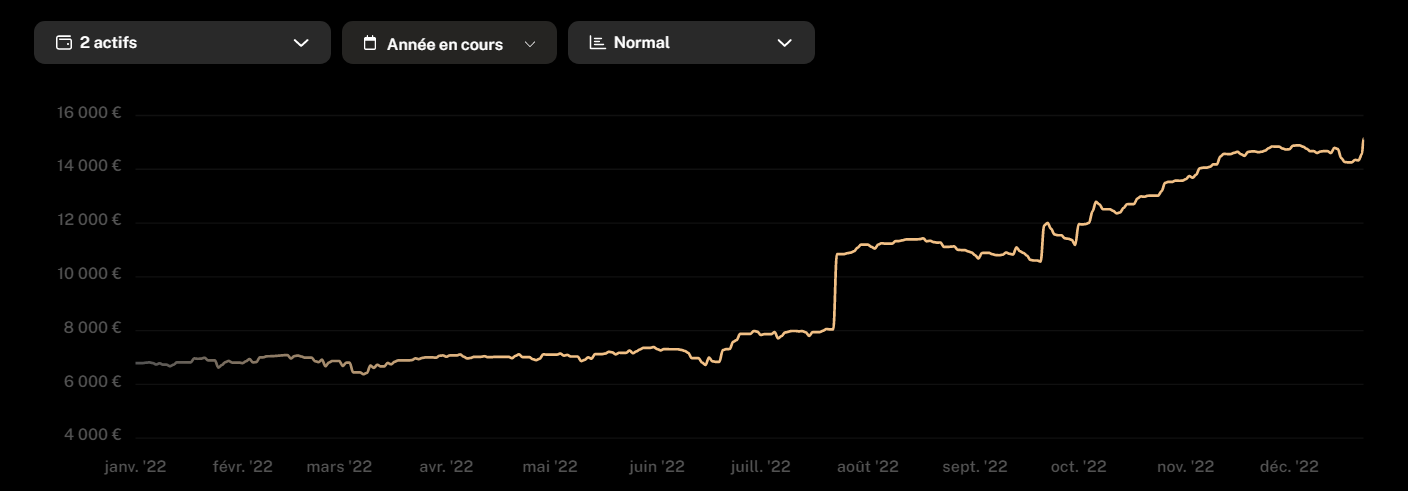Click the '16 000 €' axis label

[88, 113]
